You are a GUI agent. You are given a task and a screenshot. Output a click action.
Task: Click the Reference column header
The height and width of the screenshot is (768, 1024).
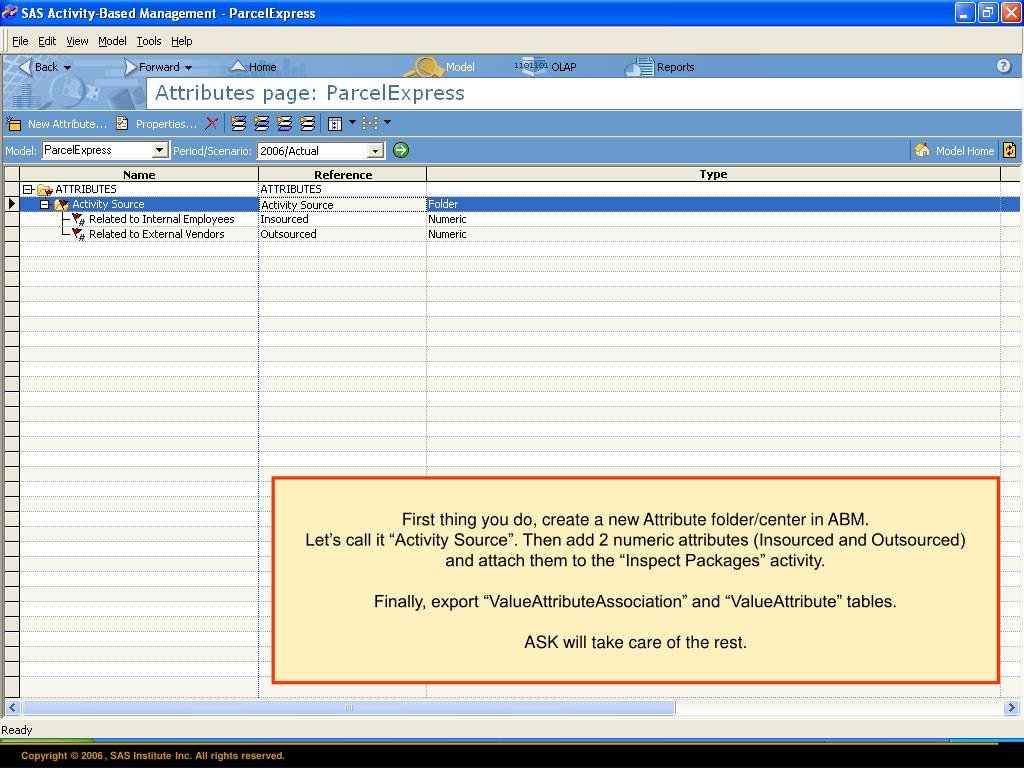[x=343, y=174]
